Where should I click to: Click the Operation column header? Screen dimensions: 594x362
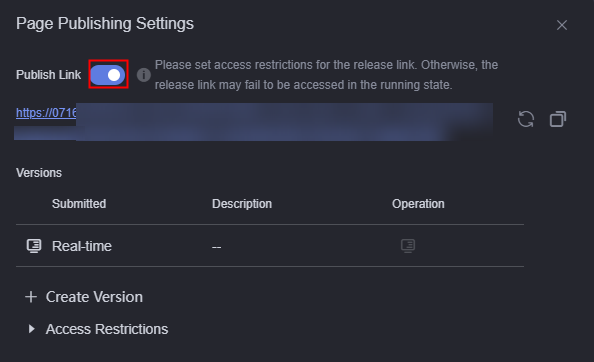coord(418,204)
